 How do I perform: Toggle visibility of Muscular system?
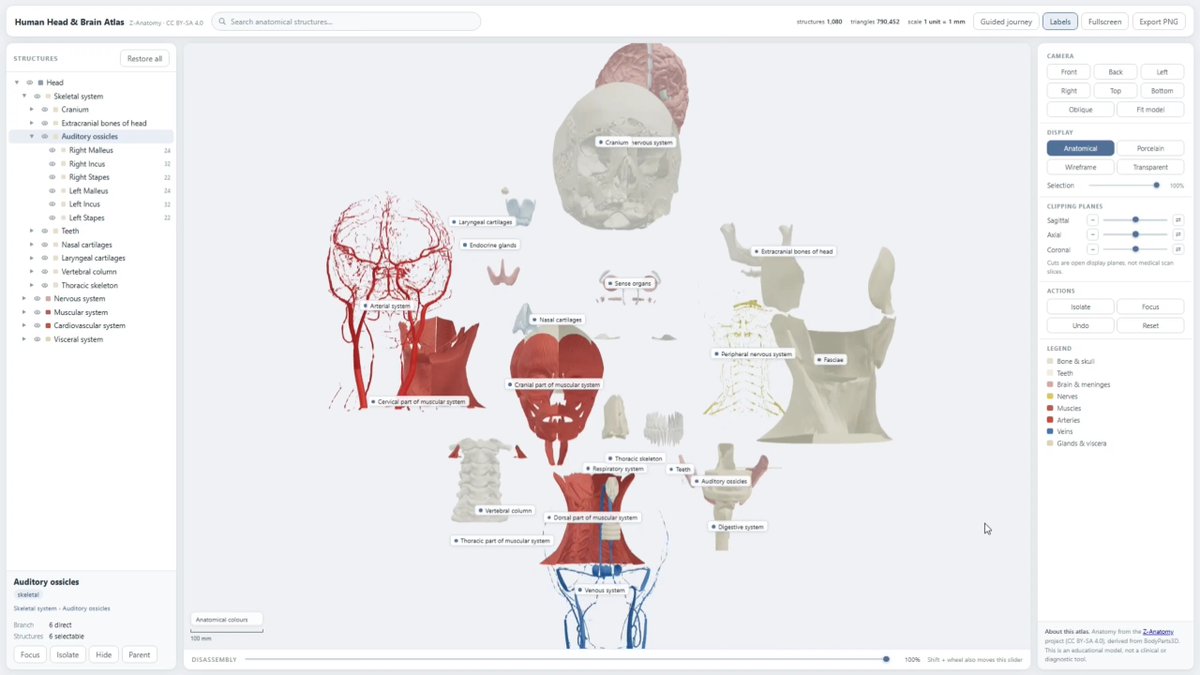(37, 312)
